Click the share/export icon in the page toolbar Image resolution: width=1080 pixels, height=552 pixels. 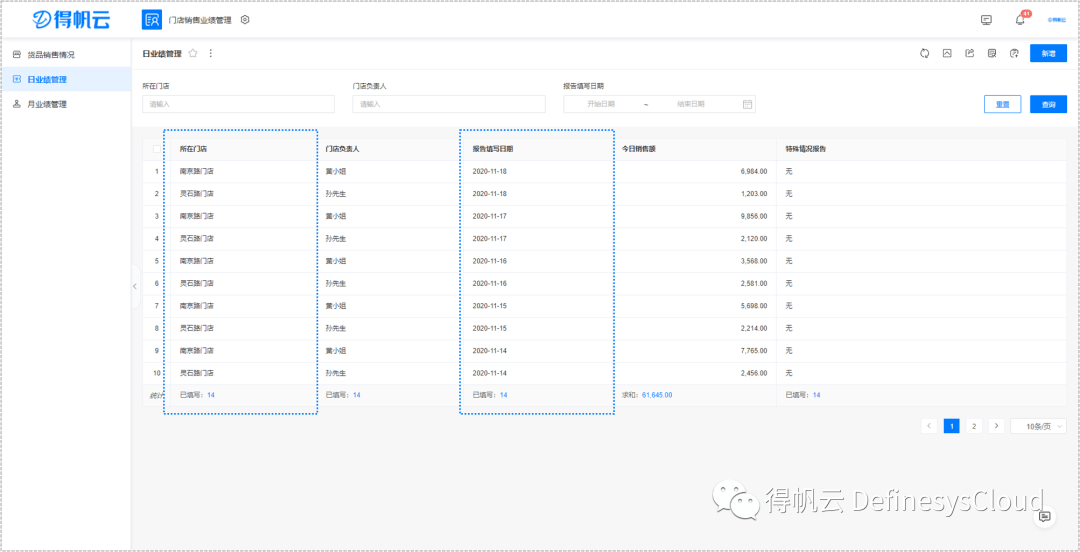(x=969, y=53)
